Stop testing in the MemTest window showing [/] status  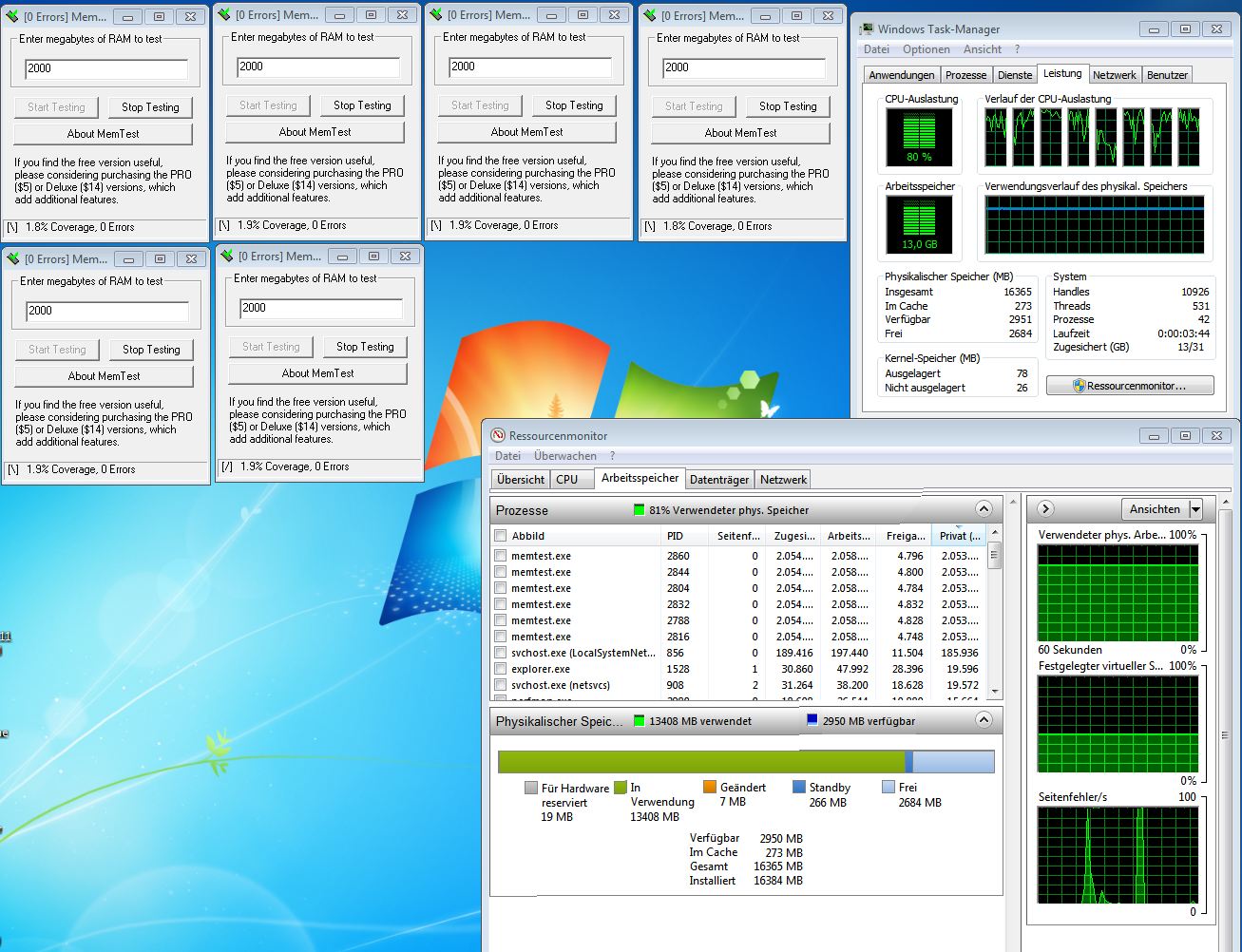pos(365,347)
